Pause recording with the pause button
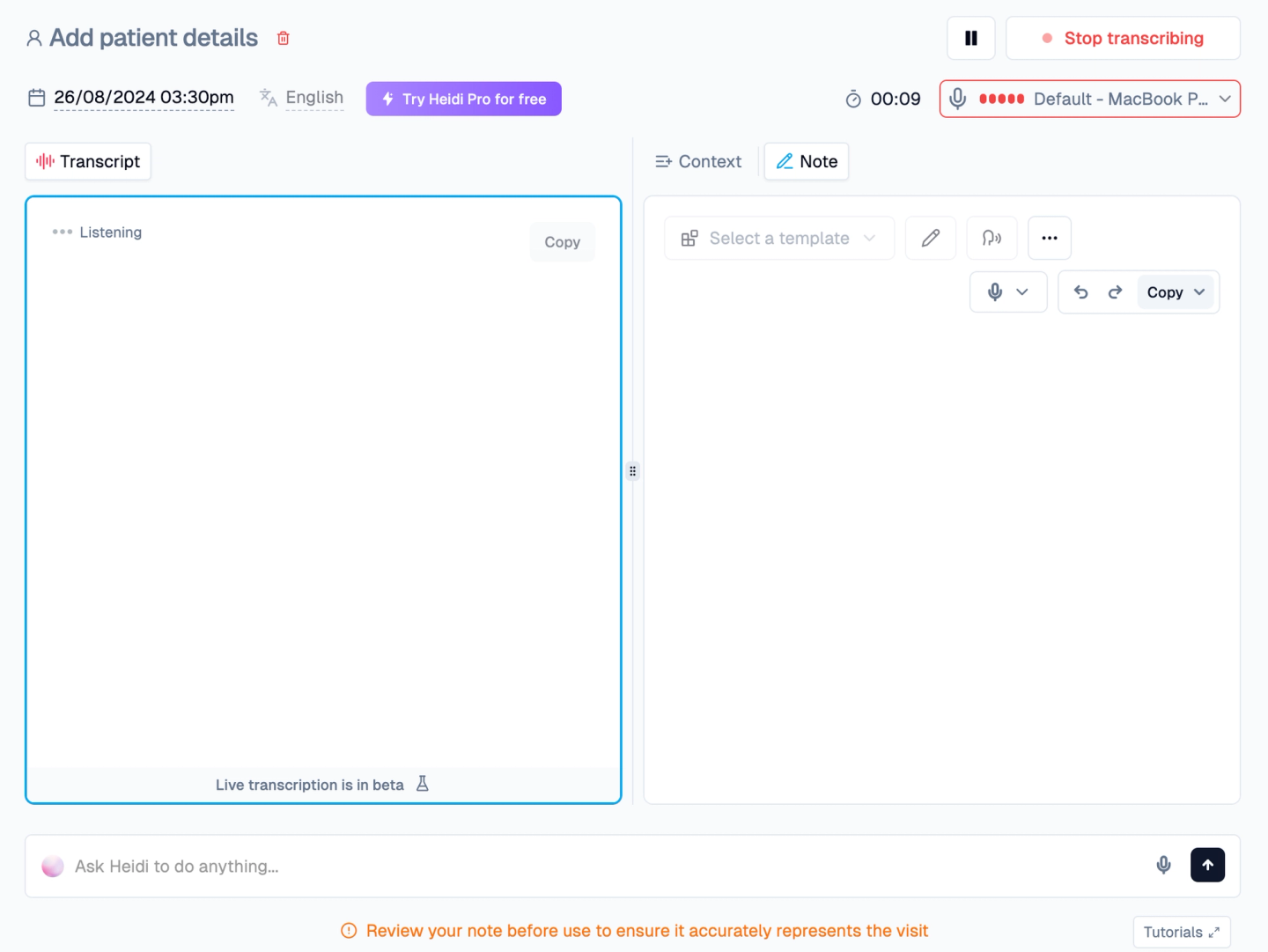Viewport: 1268px width, 952px height. [971, 38]
